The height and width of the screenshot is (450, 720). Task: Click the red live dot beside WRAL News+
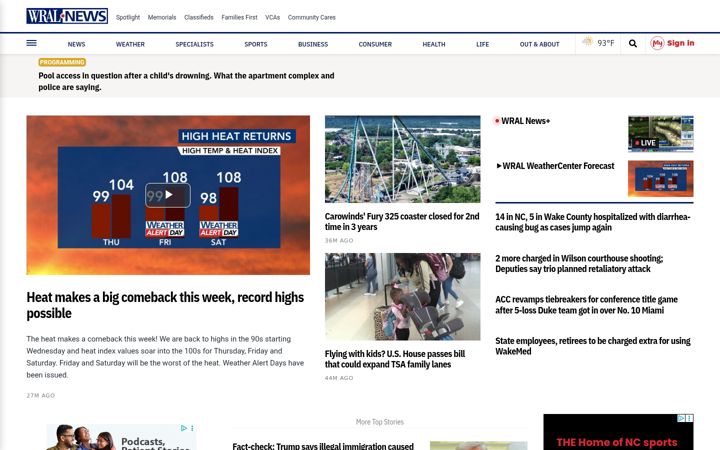pos(497,121)
